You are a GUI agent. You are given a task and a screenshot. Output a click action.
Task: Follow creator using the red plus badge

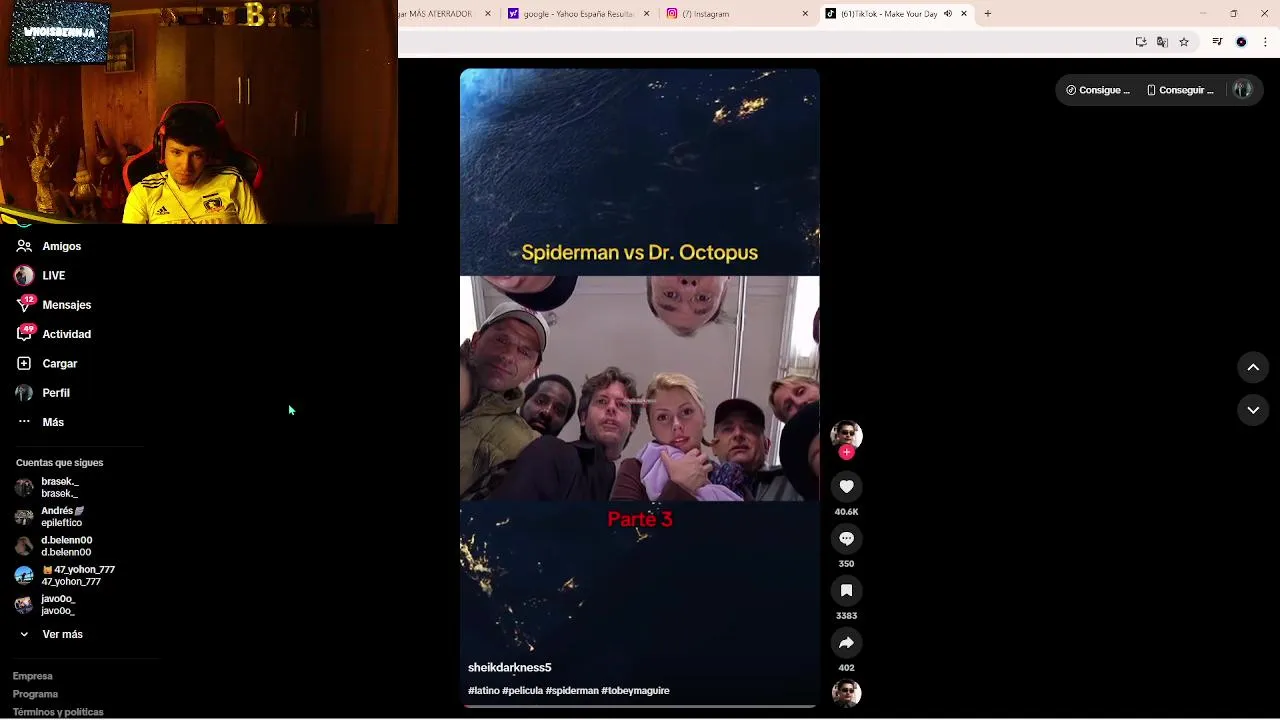click(846, 452)
